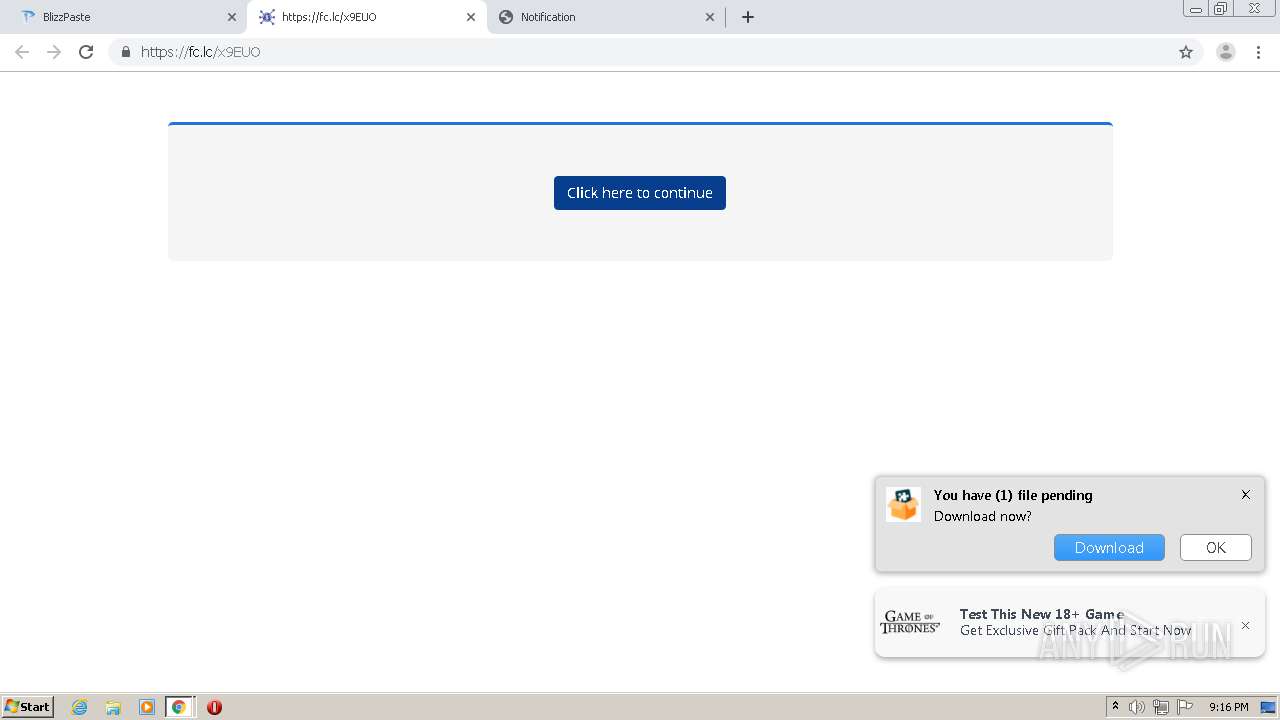The image size is (1280, 720).
Task: Bookmark this page with the star icon
Action: pyautogui.click(x=1186, y=52)
